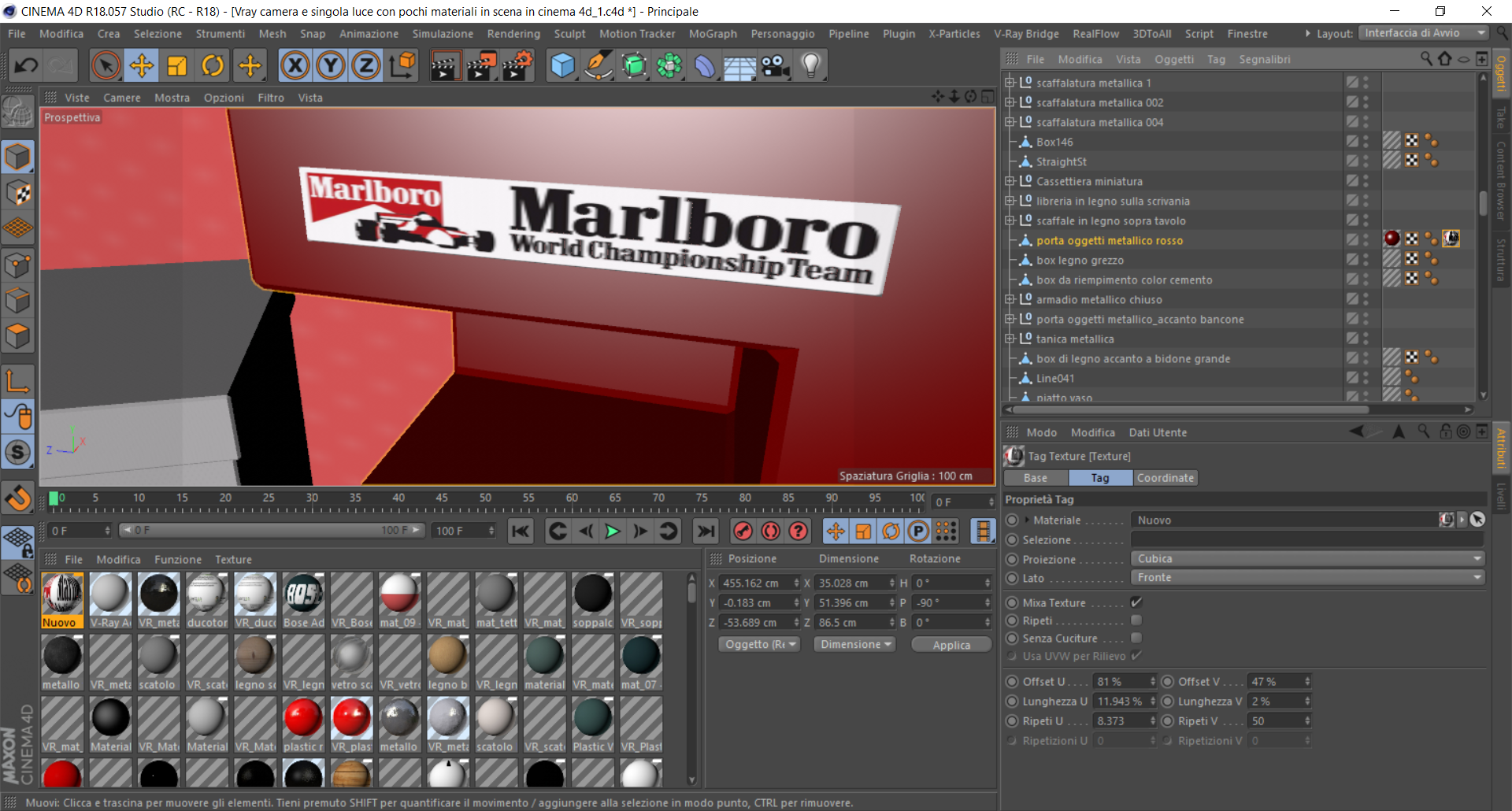Enable the Senza Cuciture checkbox

pos(1136,638)
